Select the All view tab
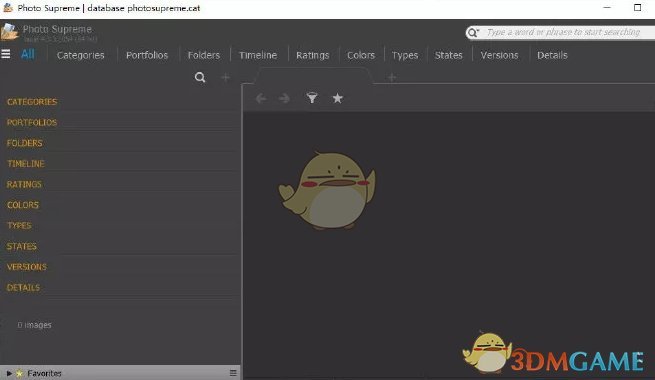655x380 pixels. pyautogui.click(x=28, y=54)
